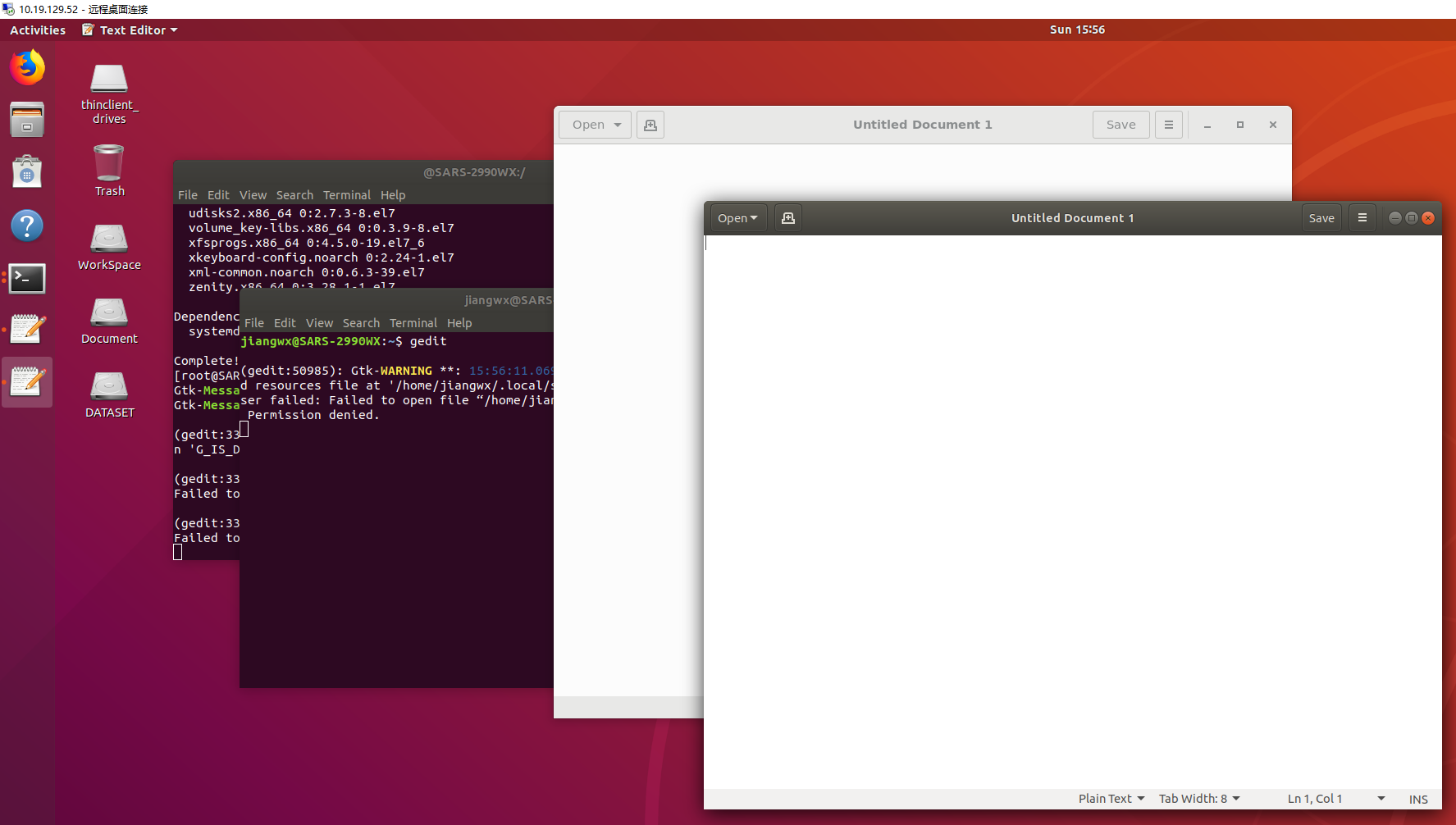Select the WorkSpace drive icon
This screenshot has height=825, width=1456.
109,247
